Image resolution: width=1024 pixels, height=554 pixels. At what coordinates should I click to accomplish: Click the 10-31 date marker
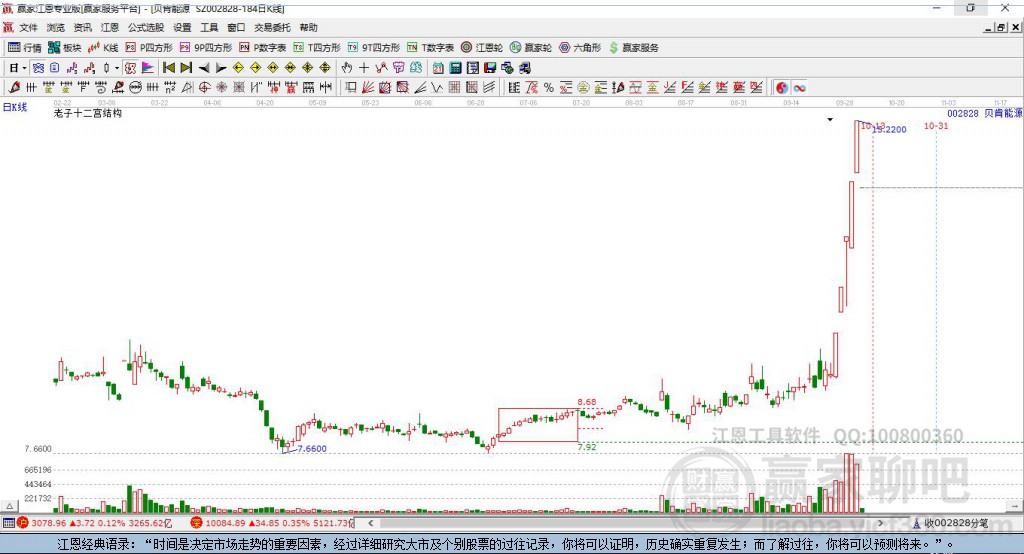pyautogui.click(x=936, y=125)
